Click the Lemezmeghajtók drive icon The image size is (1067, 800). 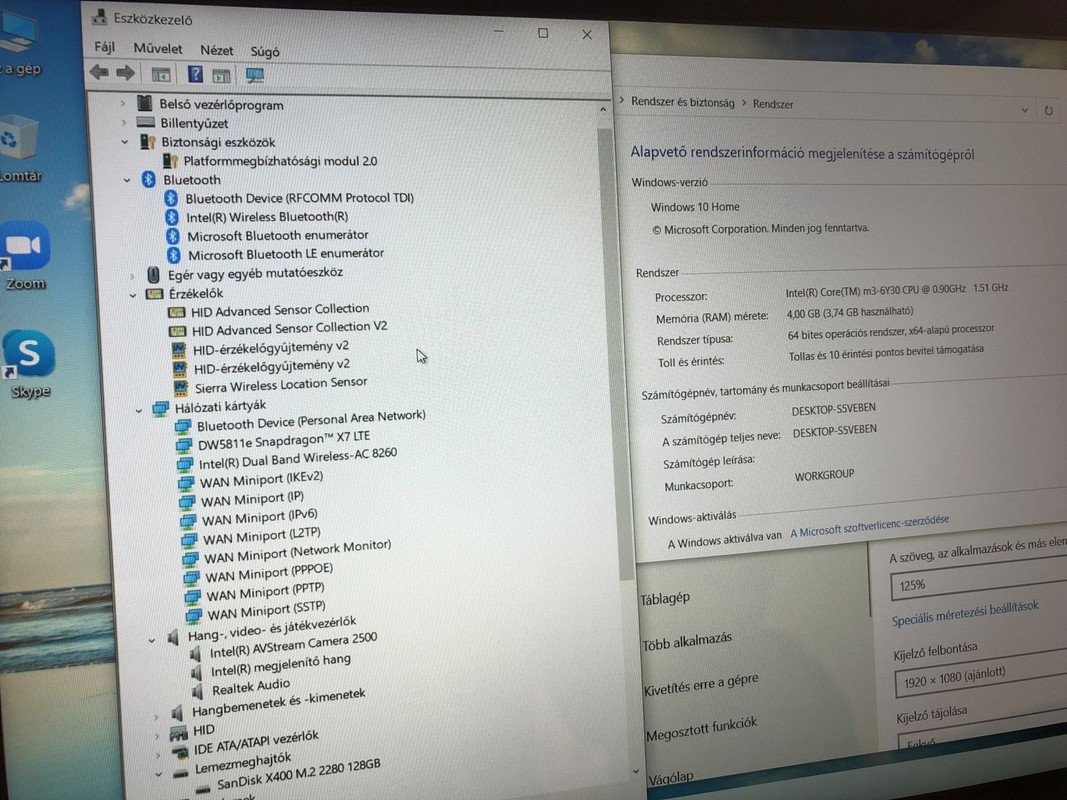click(x=180, y=773)
